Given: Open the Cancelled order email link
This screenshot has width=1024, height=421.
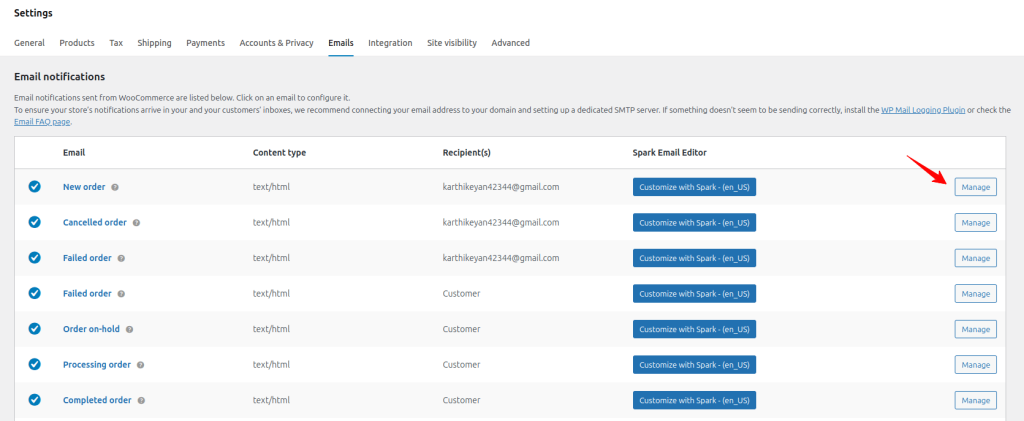Looking at the screenshot, I should [95, 222].
